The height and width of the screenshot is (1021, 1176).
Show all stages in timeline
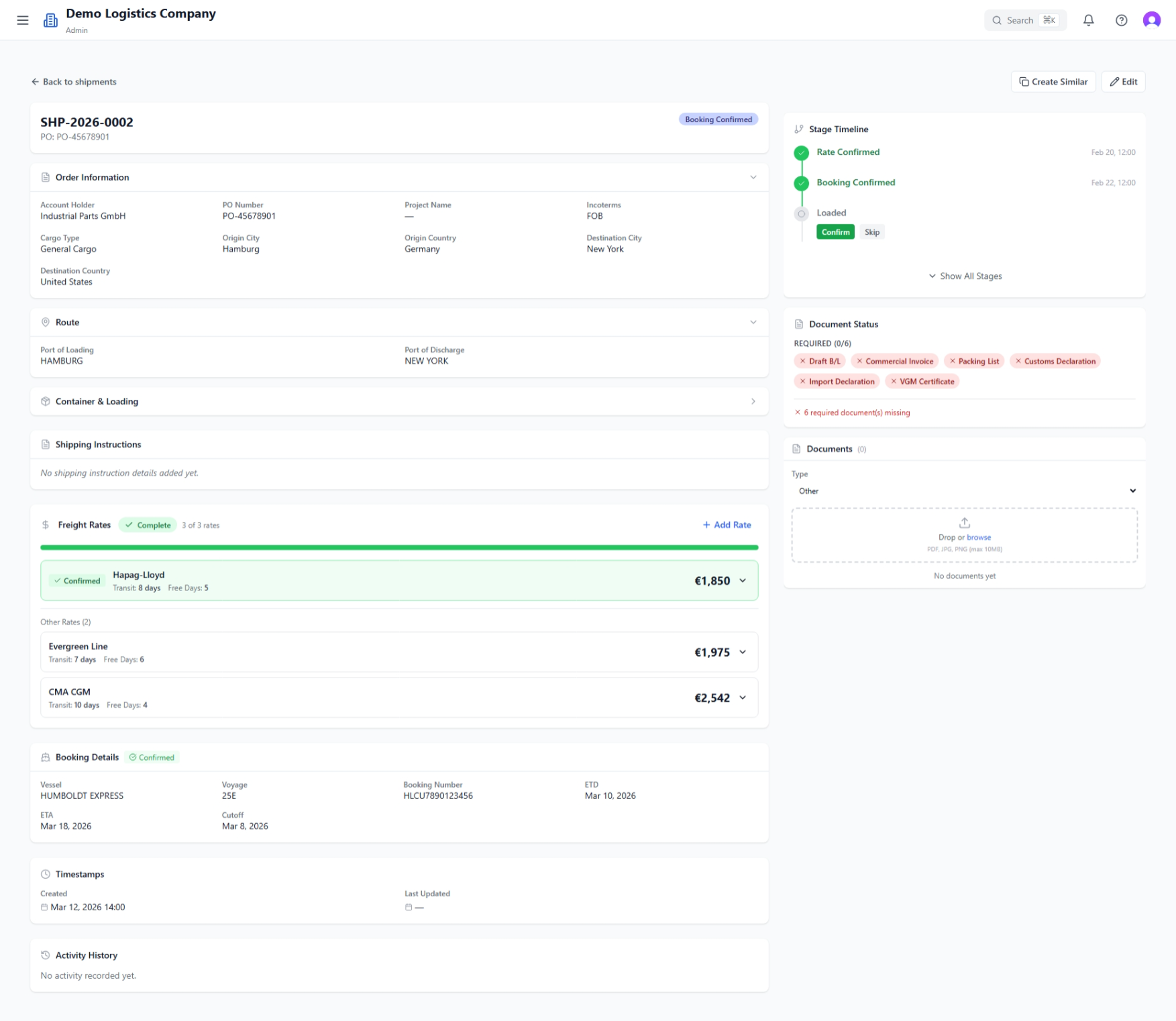point(965,276)
